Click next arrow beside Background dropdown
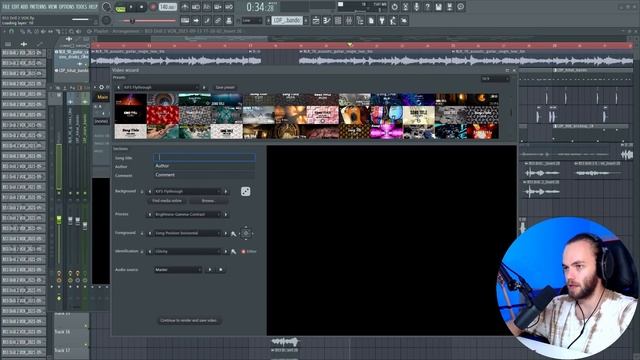640x360 pixels. [226, 191]
